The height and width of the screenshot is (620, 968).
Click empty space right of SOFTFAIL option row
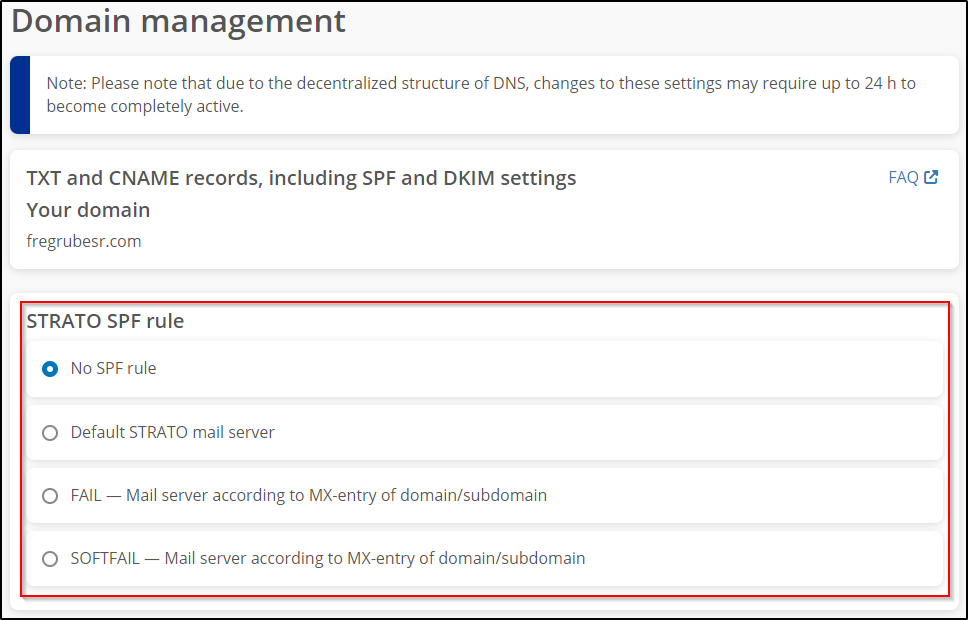(780, 559)
